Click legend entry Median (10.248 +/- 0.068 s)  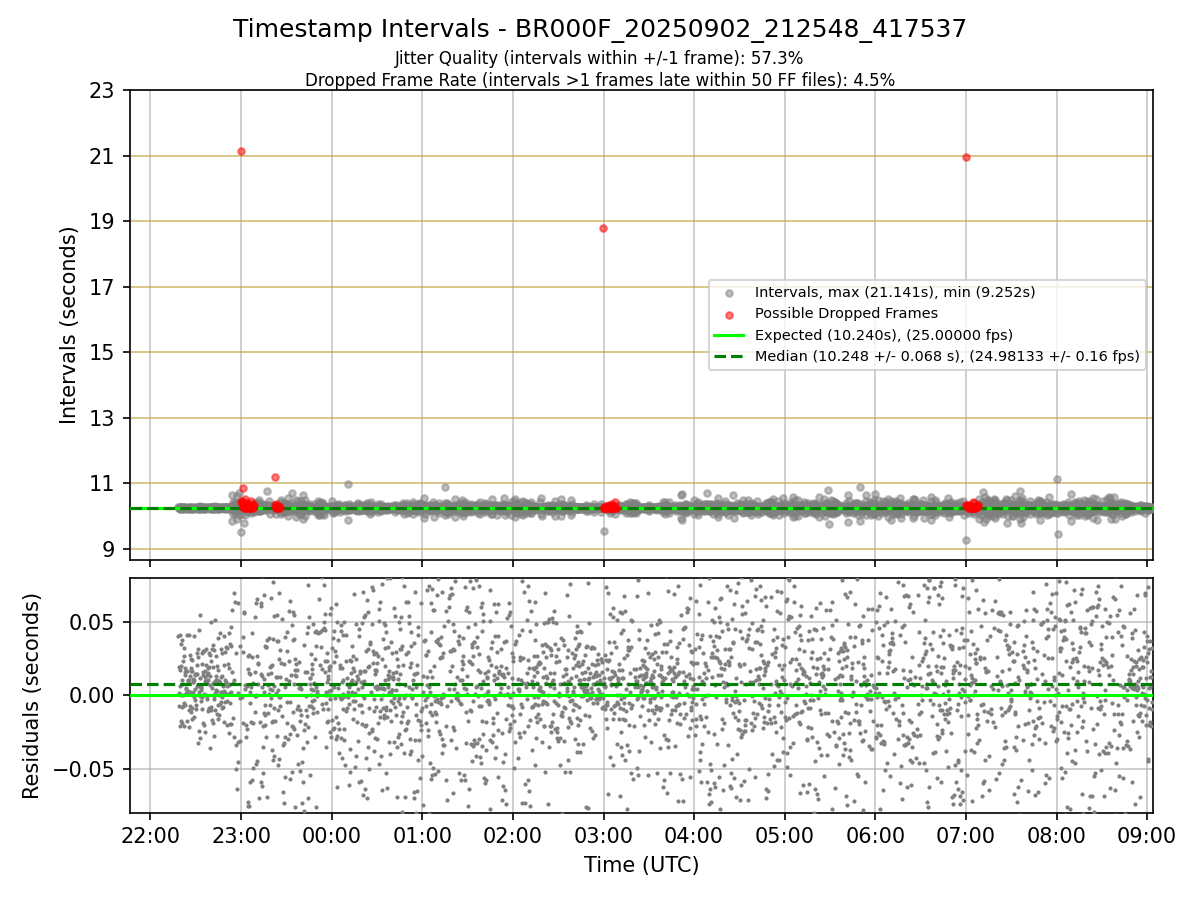pos(947,355)
